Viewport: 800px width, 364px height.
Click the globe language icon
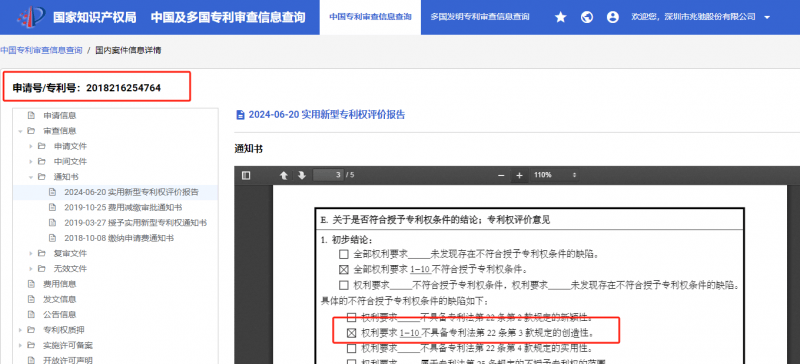click(587, 17)
